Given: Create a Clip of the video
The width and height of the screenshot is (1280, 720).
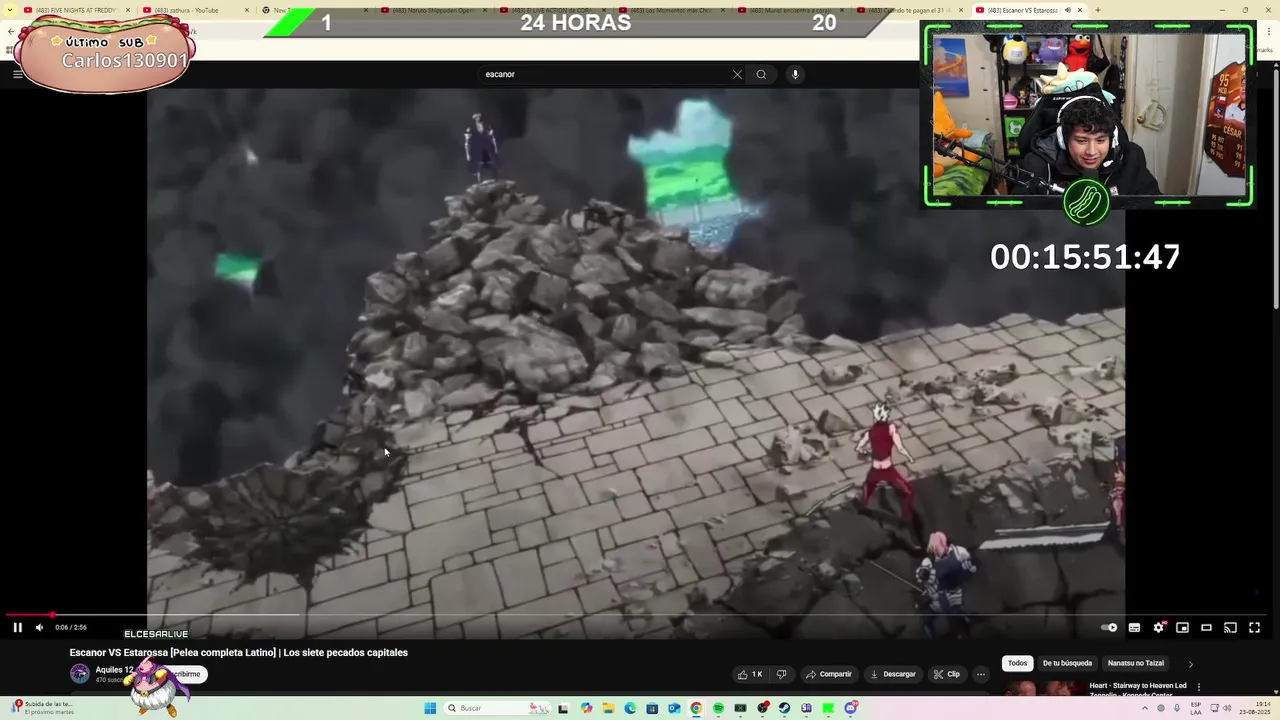Looking at the screenshot, I should tap(946, 674).
